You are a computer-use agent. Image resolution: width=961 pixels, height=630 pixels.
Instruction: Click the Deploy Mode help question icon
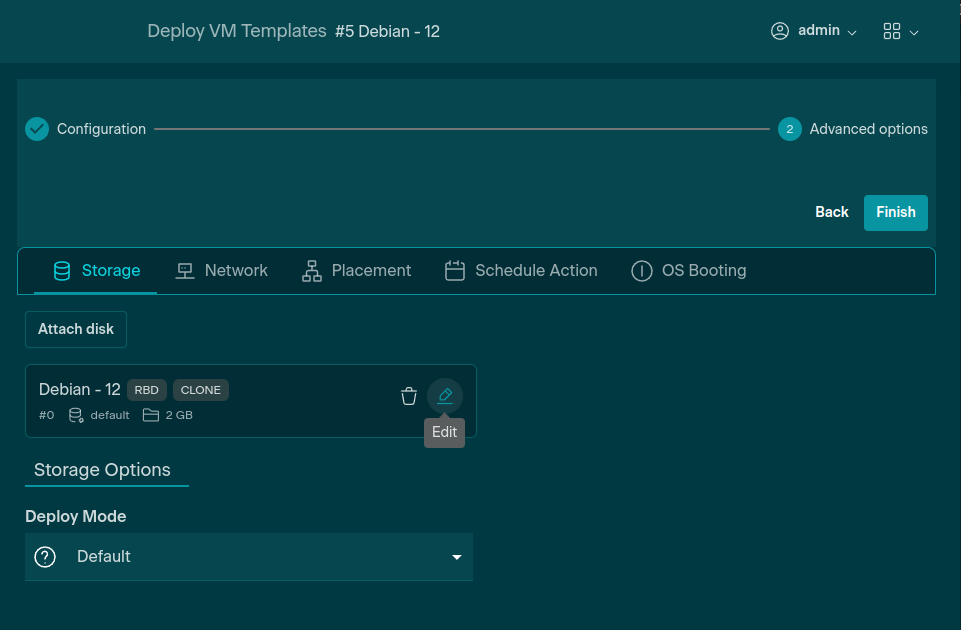point(45,557)
